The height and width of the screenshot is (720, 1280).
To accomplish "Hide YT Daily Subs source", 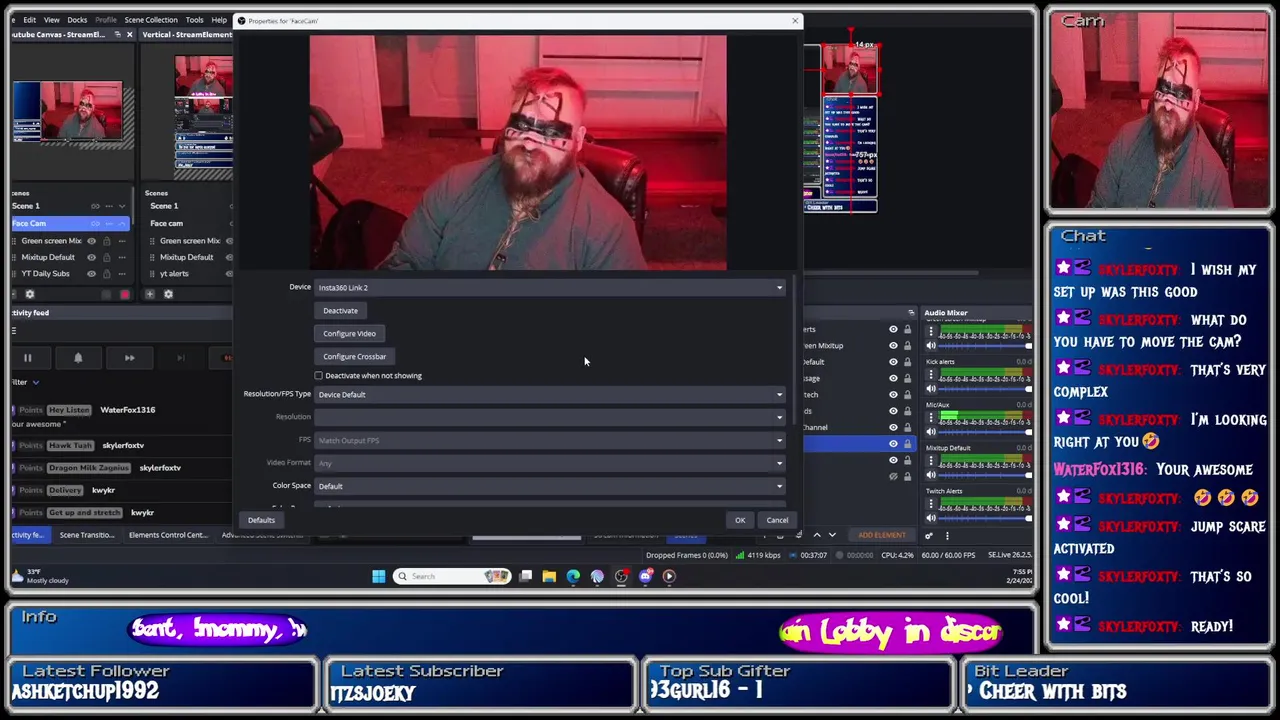I will 91,273.
